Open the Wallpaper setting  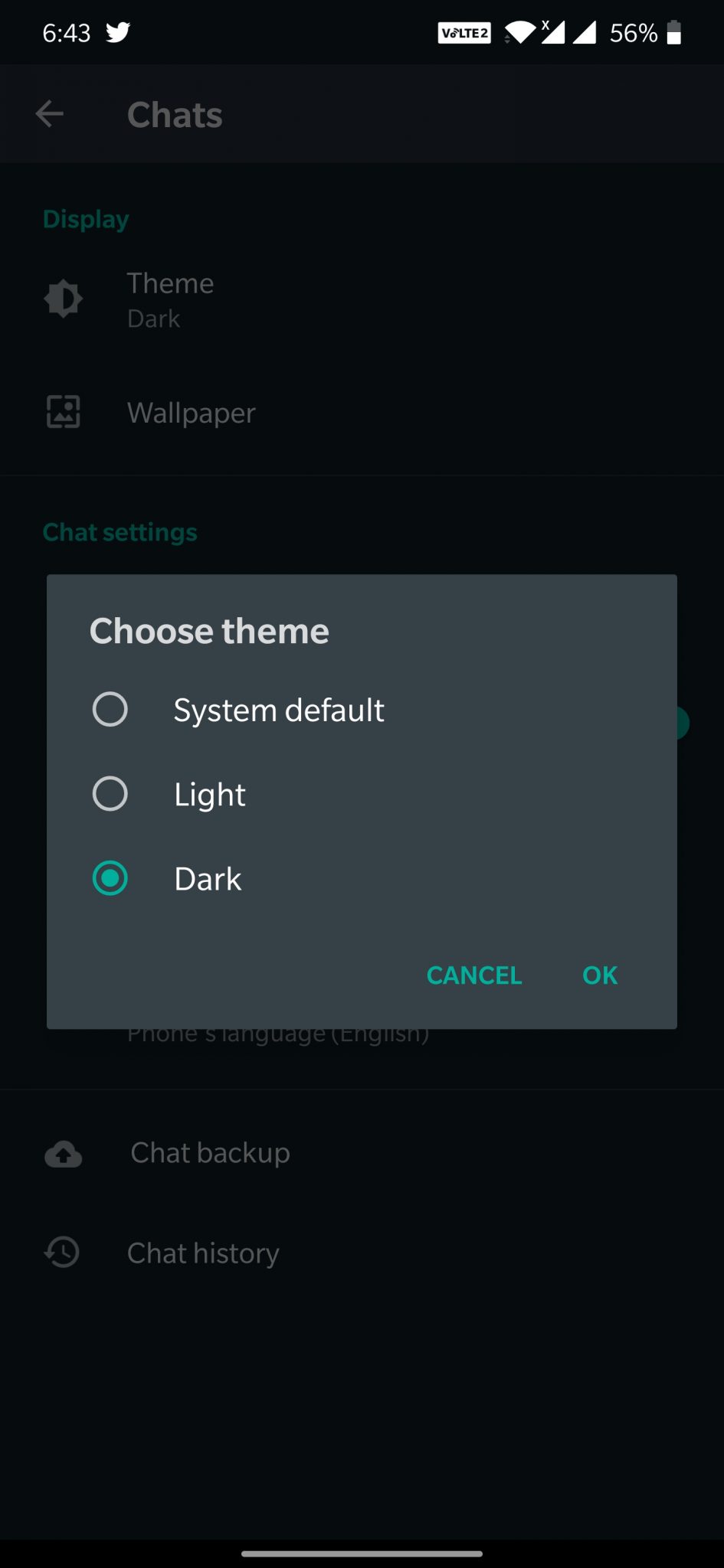(362, 413)
